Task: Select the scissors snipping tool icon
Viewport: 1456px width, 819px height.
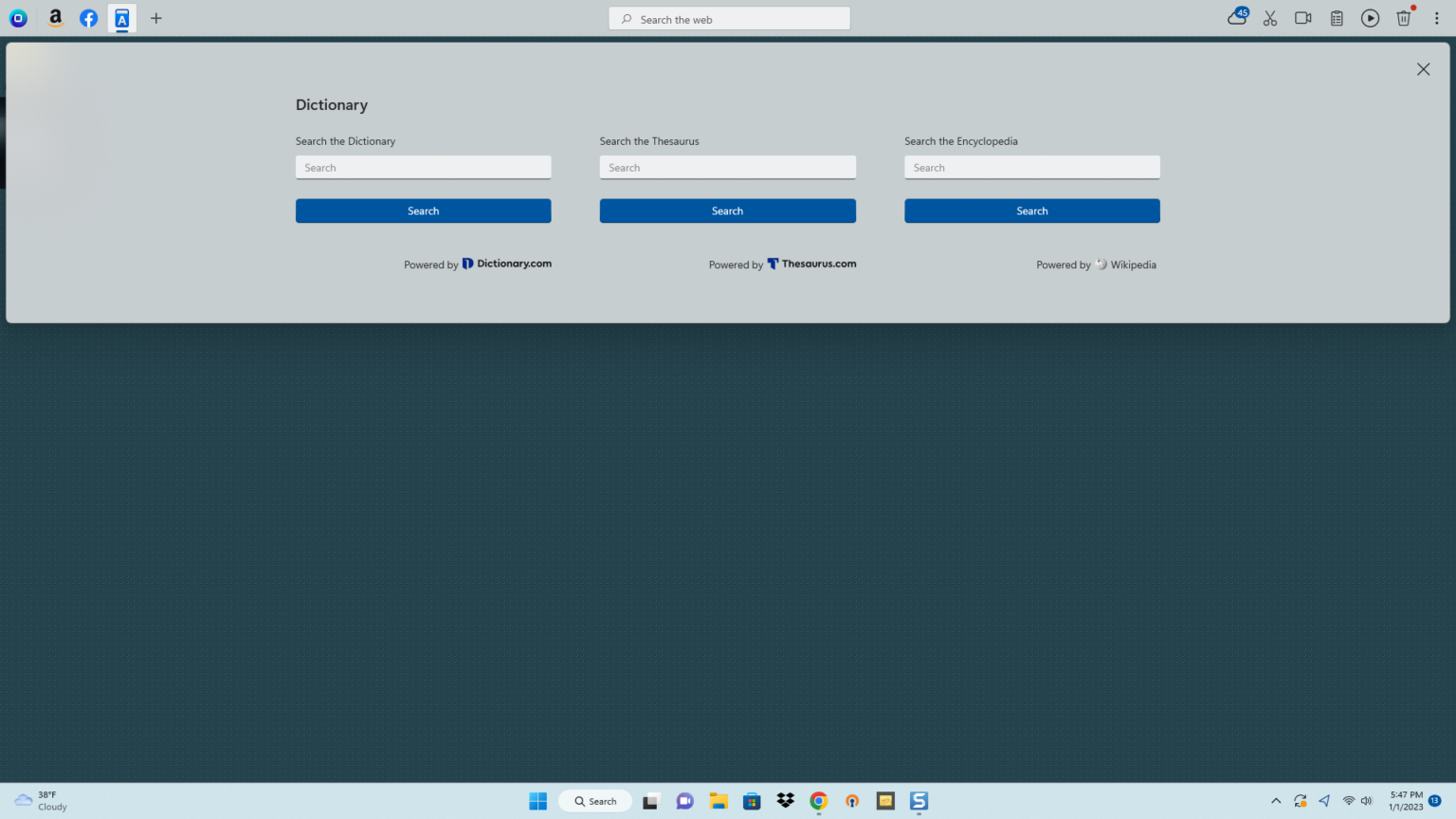Action: [x=1270, y=18]
